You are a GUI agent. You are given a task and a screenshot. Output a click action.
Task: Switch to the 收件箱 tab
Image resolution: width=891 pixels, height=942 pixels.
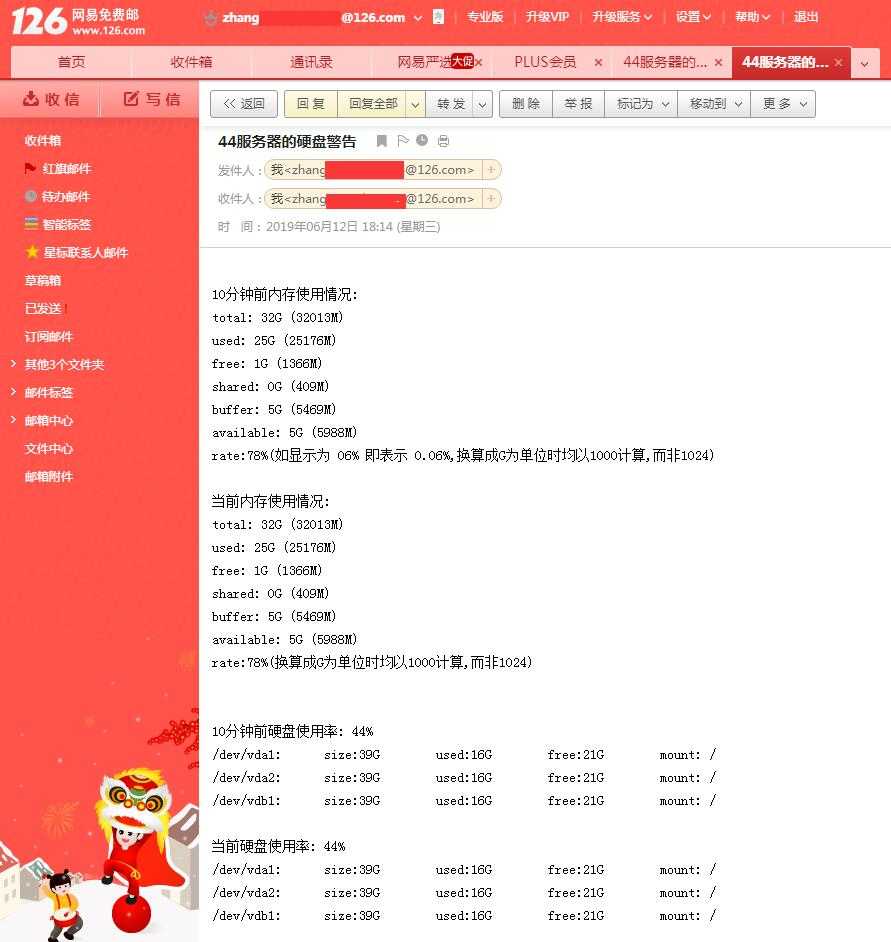coord(191,62)
